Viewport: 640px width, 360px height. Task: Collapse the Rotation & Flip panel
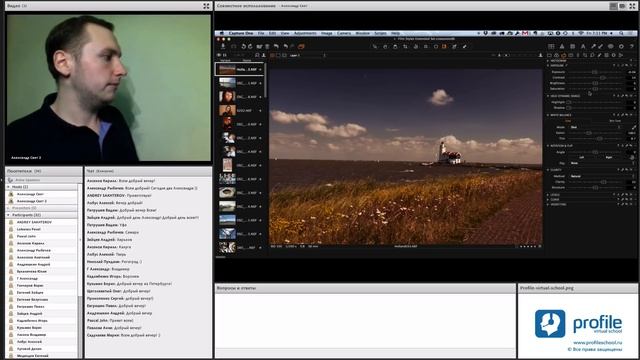click(x=548, y=146)
